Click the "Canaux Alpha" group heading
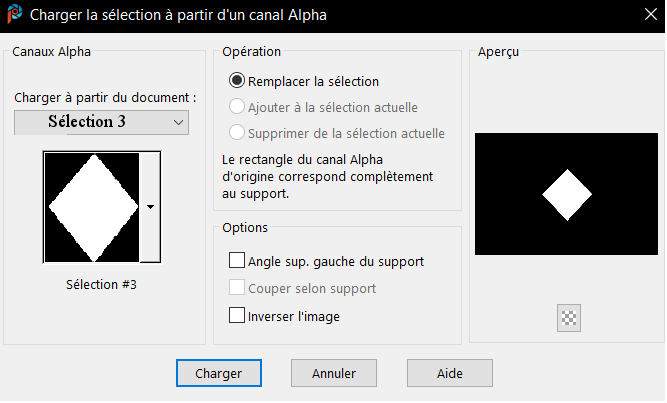Screen dimensions: 667x403 (47, 51)
